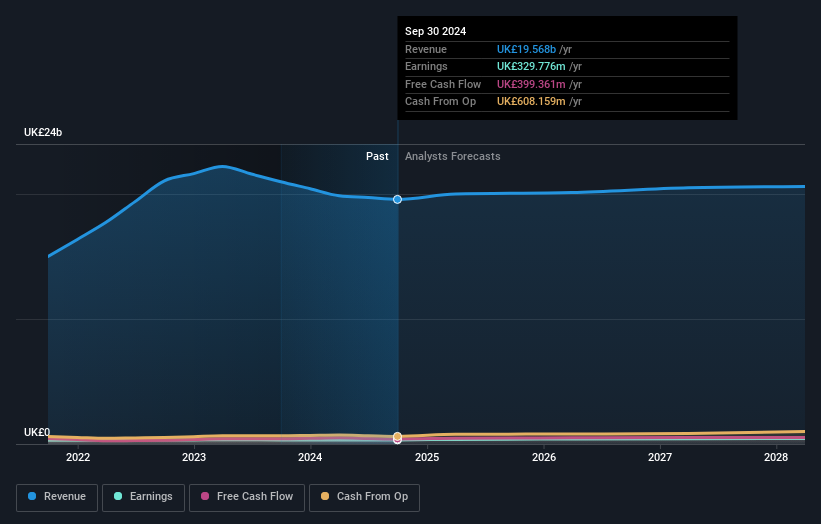
Task: Click the UK£329.776m earnings value
Action: click(x=531, y=66)
